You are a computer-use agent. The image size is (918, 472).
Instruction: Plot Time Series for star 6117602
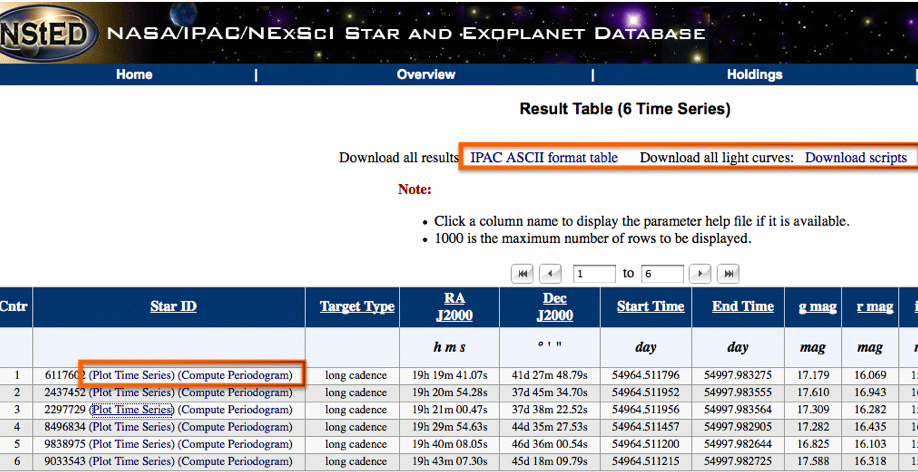(131, 375)
